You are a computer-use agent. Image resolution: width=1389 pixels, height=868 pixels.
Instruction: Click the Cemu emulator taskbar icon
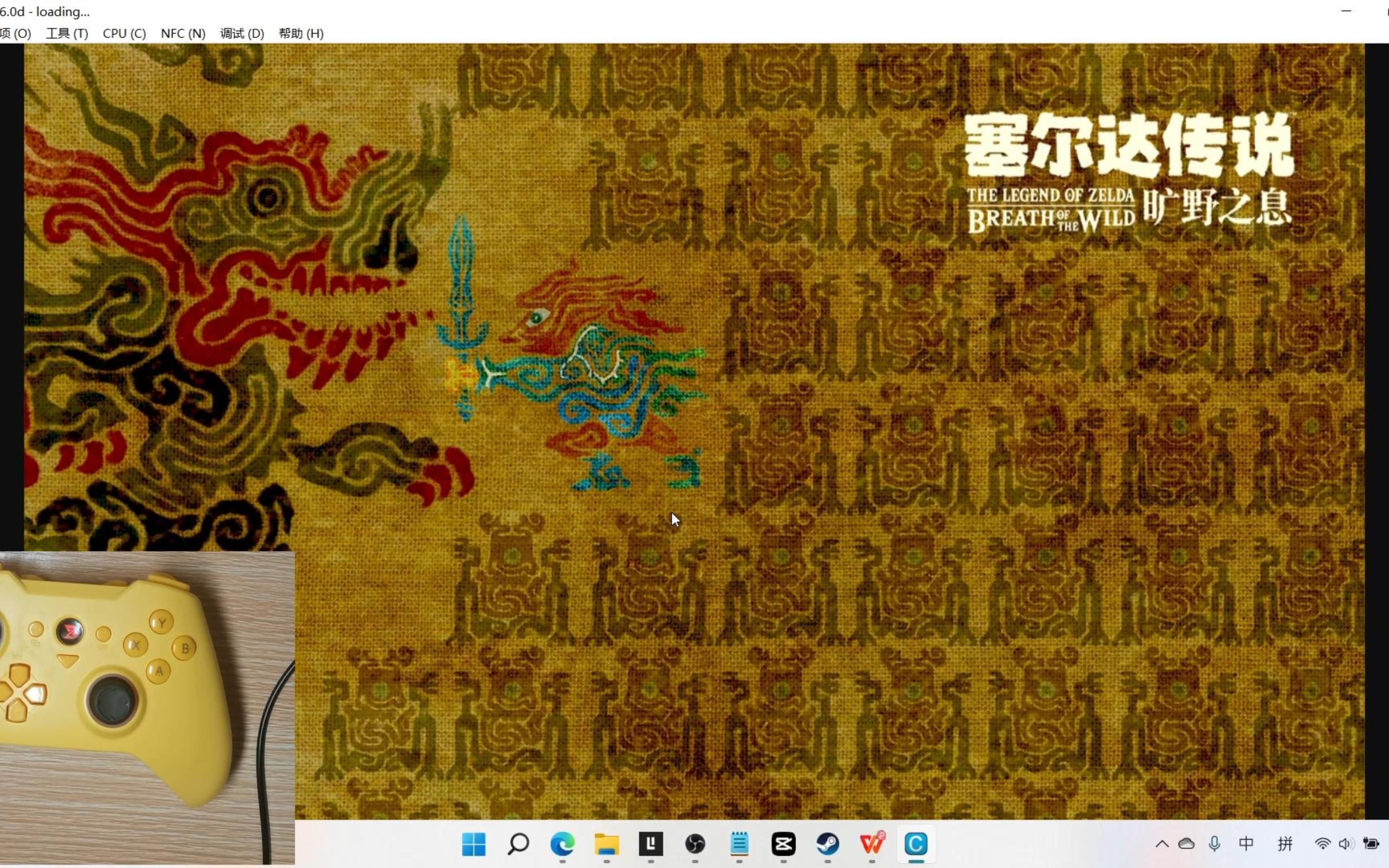pyautogui.click(x=916, y=844)
